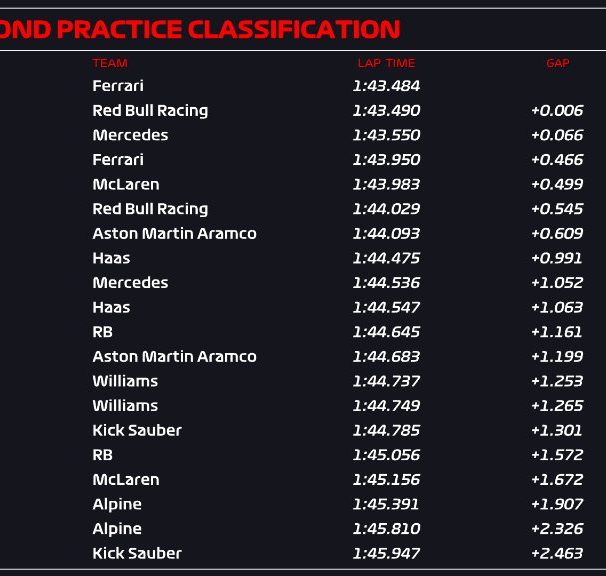Image resolution: width=606 pixels, height=576 pixels.
Task: Click the GAP column header
Action: (x=558, y=63)
